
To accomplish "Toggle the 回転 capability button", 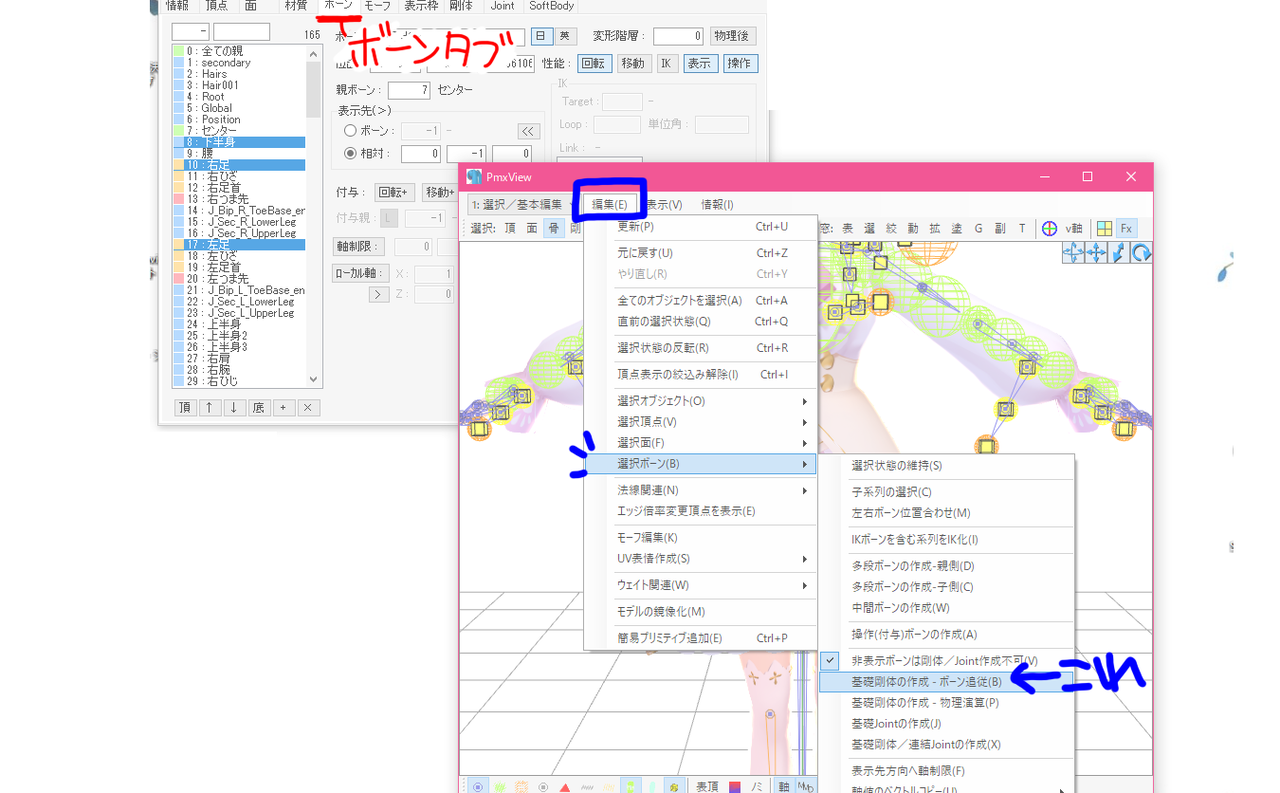I will [594, 63].
